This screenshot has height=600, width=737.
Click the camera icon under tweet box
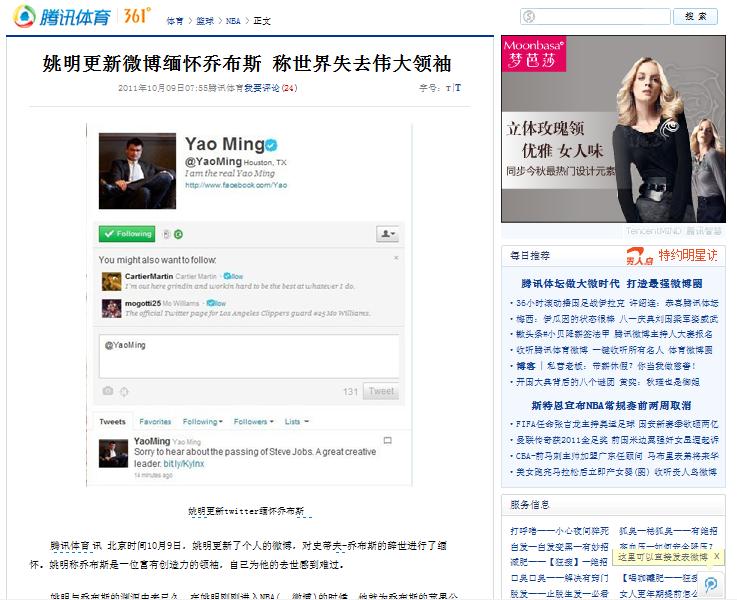pyautogui.click(x=108, y=391)
